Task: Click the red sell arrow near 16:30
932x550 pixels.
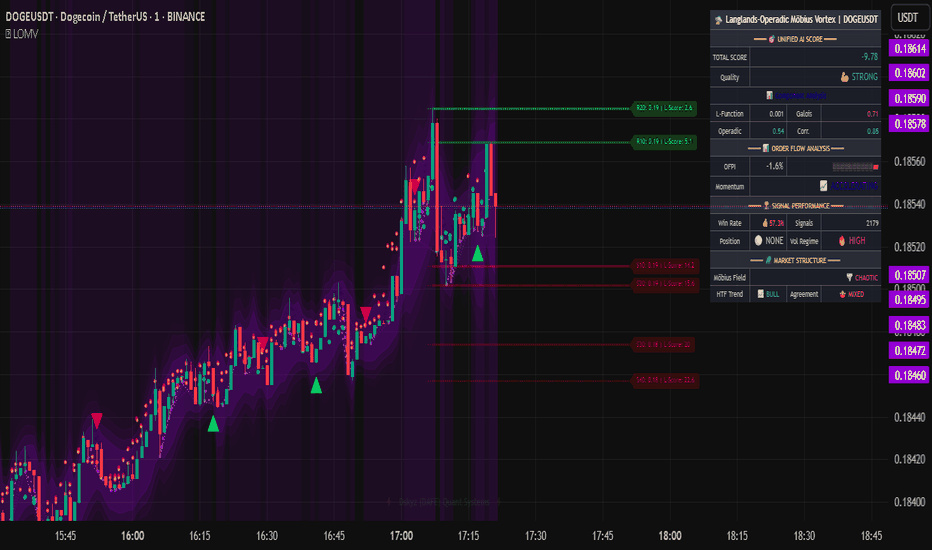Action: coord(262,344)
